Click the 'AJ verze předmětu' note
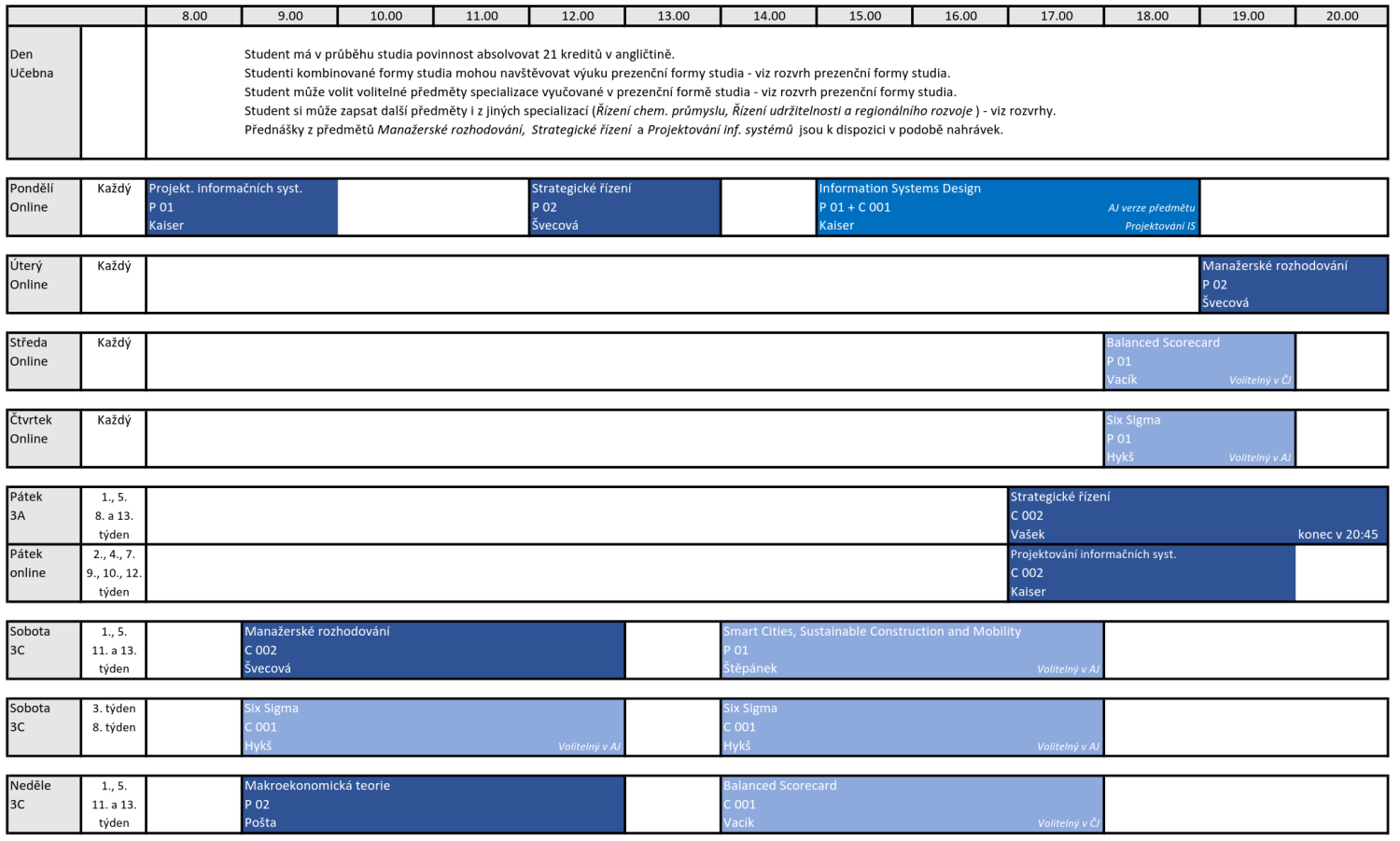The width and height of the screenshot is (1400, 841). point(1151,208)
